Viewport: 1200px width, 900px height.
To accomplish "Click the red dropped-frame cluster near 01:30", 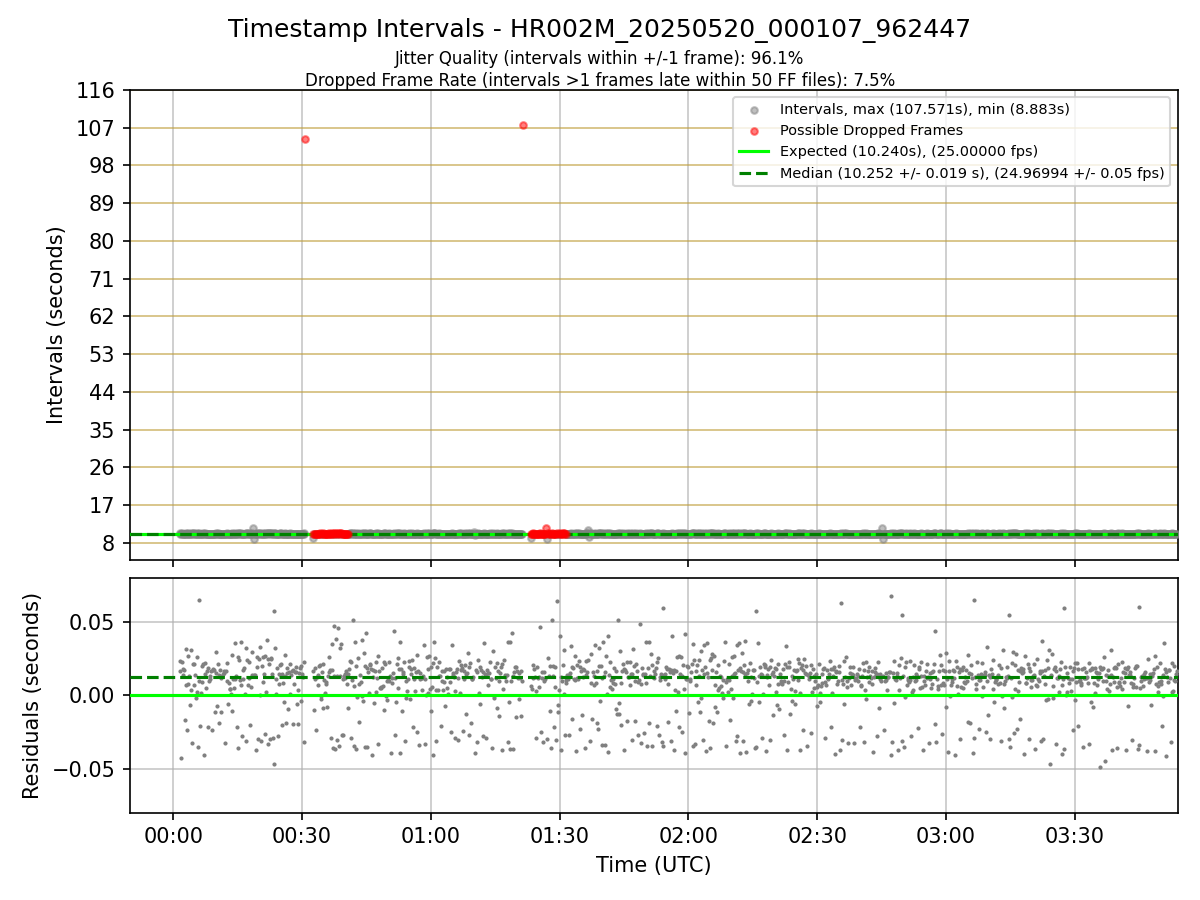I will (x=548, y=534).
